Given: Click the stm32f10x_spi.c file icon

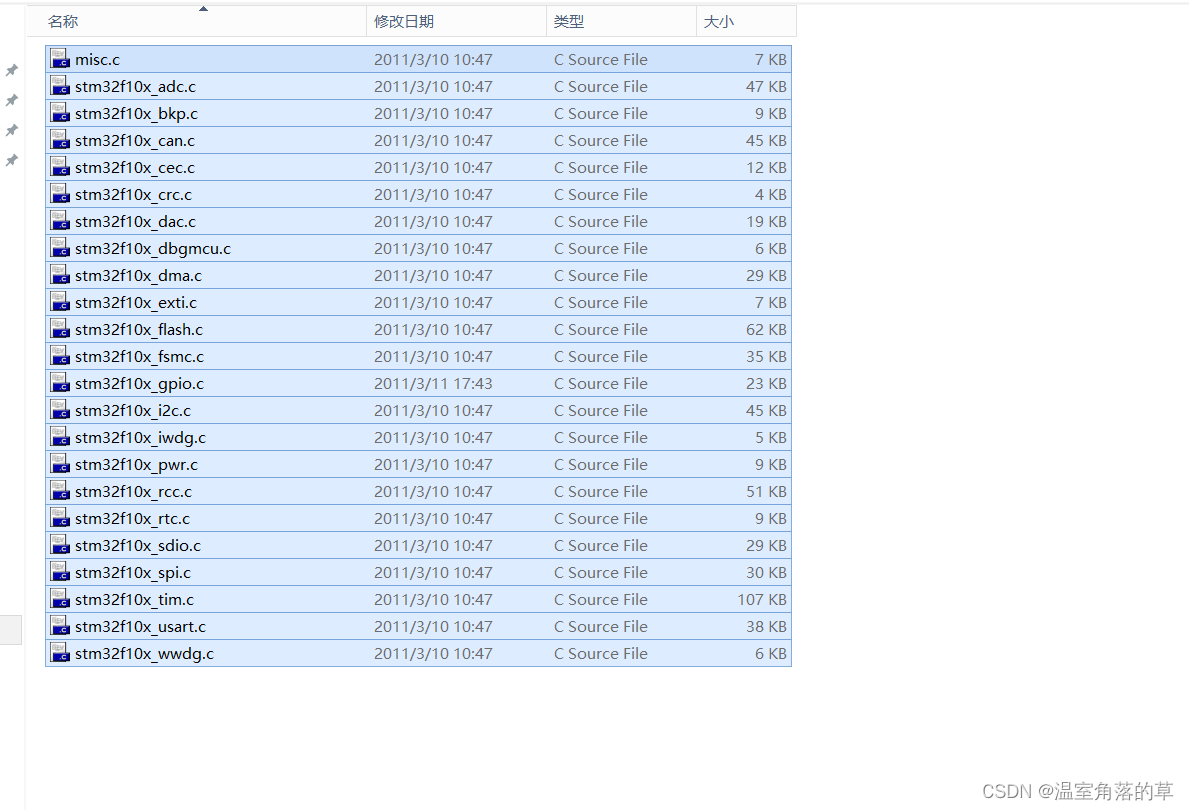Looking at the screenshot, I should pyautogui.click(x=60, y=571).
